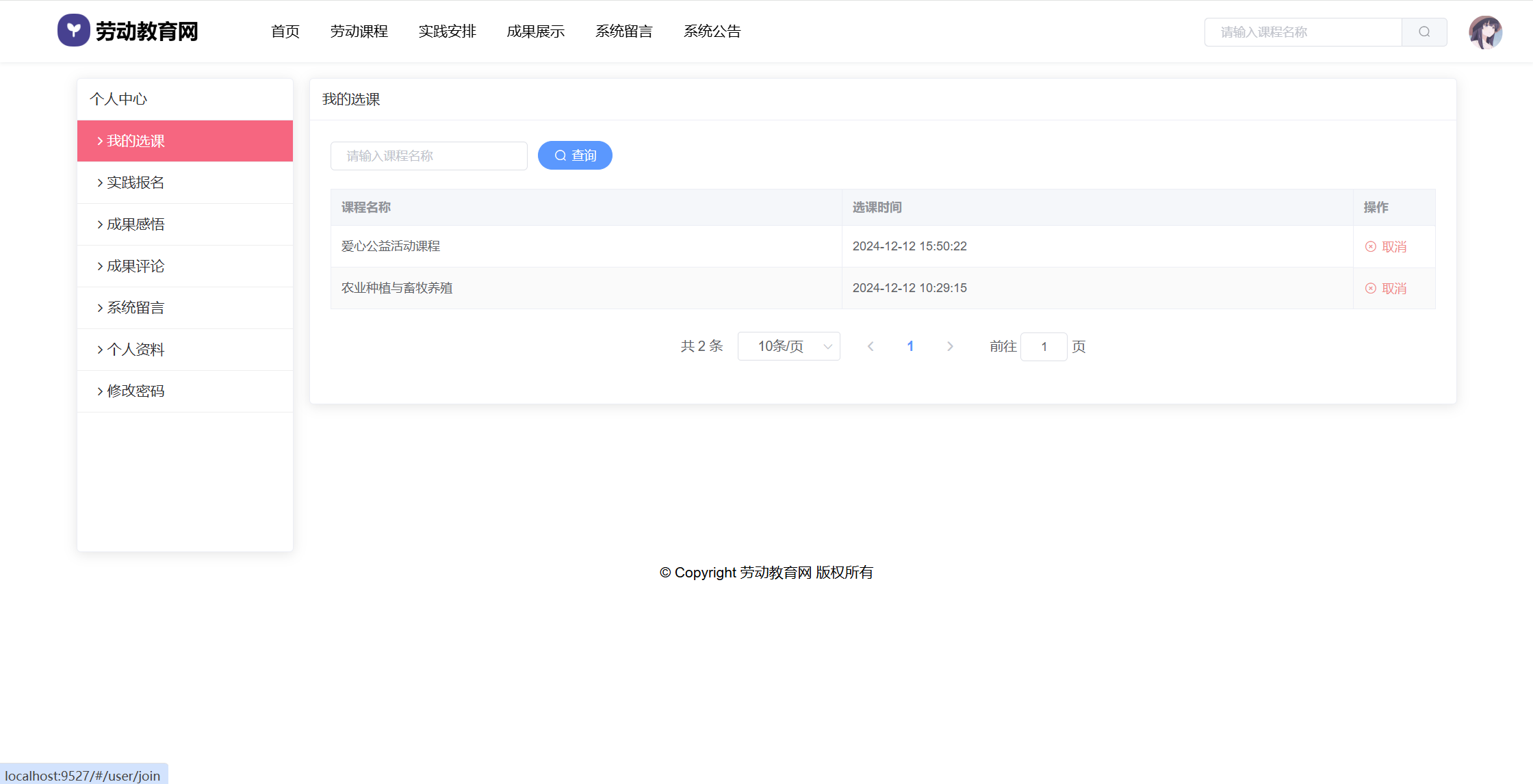Open 个人资料 in the sidebar
Screen dimensions: 1533x784
[x=136, y=350]
